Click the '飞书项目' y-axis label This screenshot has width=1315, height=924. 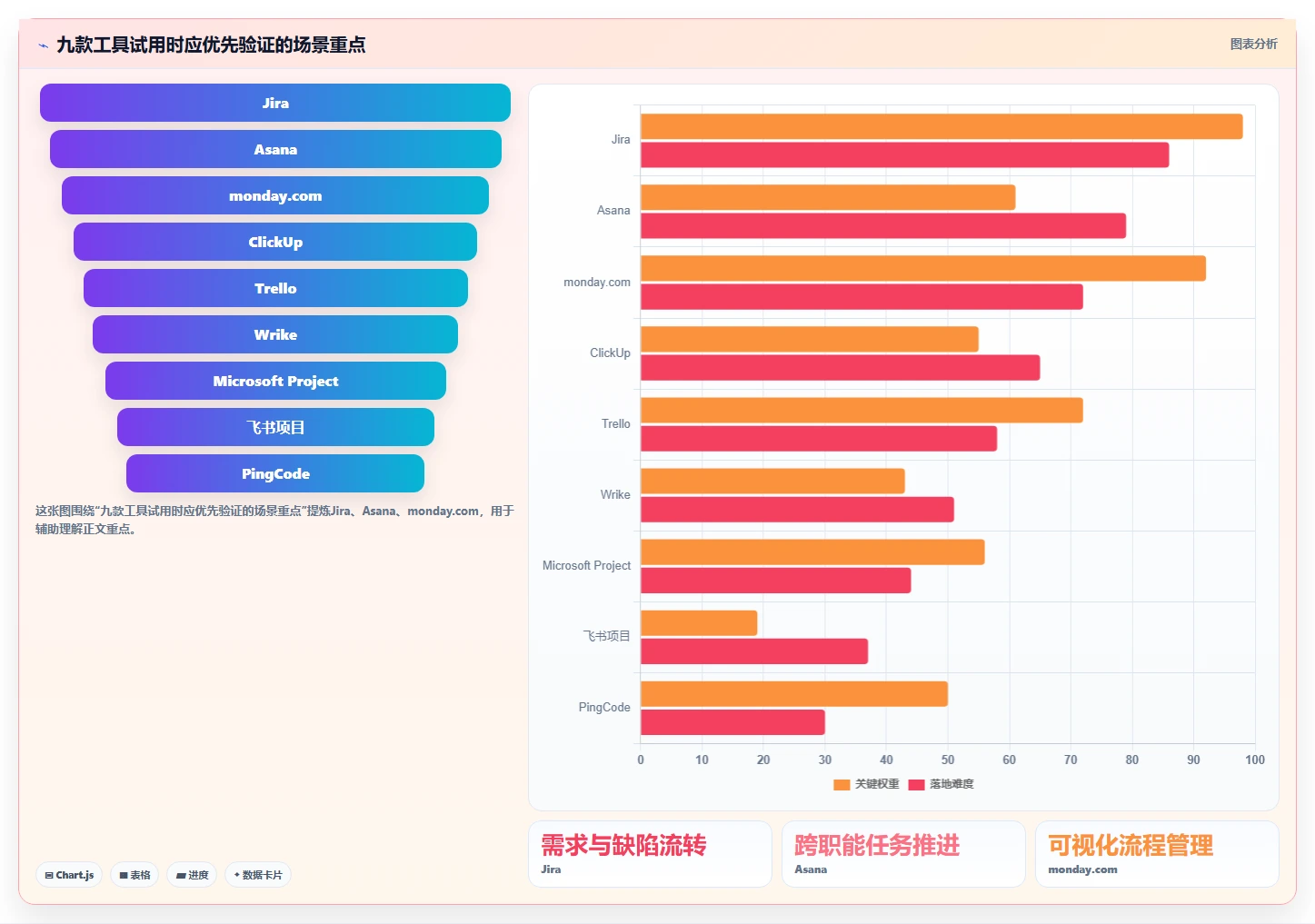click(606, 636)
